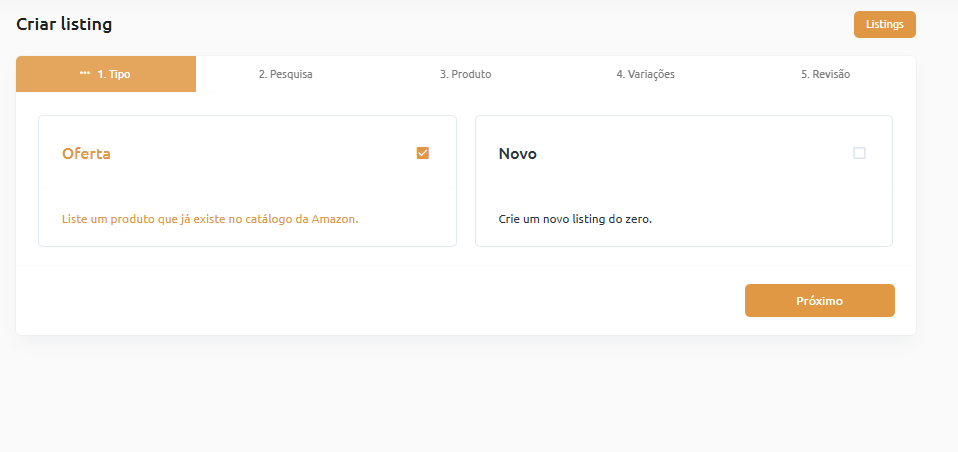Go to the 2. Pesquisa step
The image size is (958, 452).
(285, 74)
